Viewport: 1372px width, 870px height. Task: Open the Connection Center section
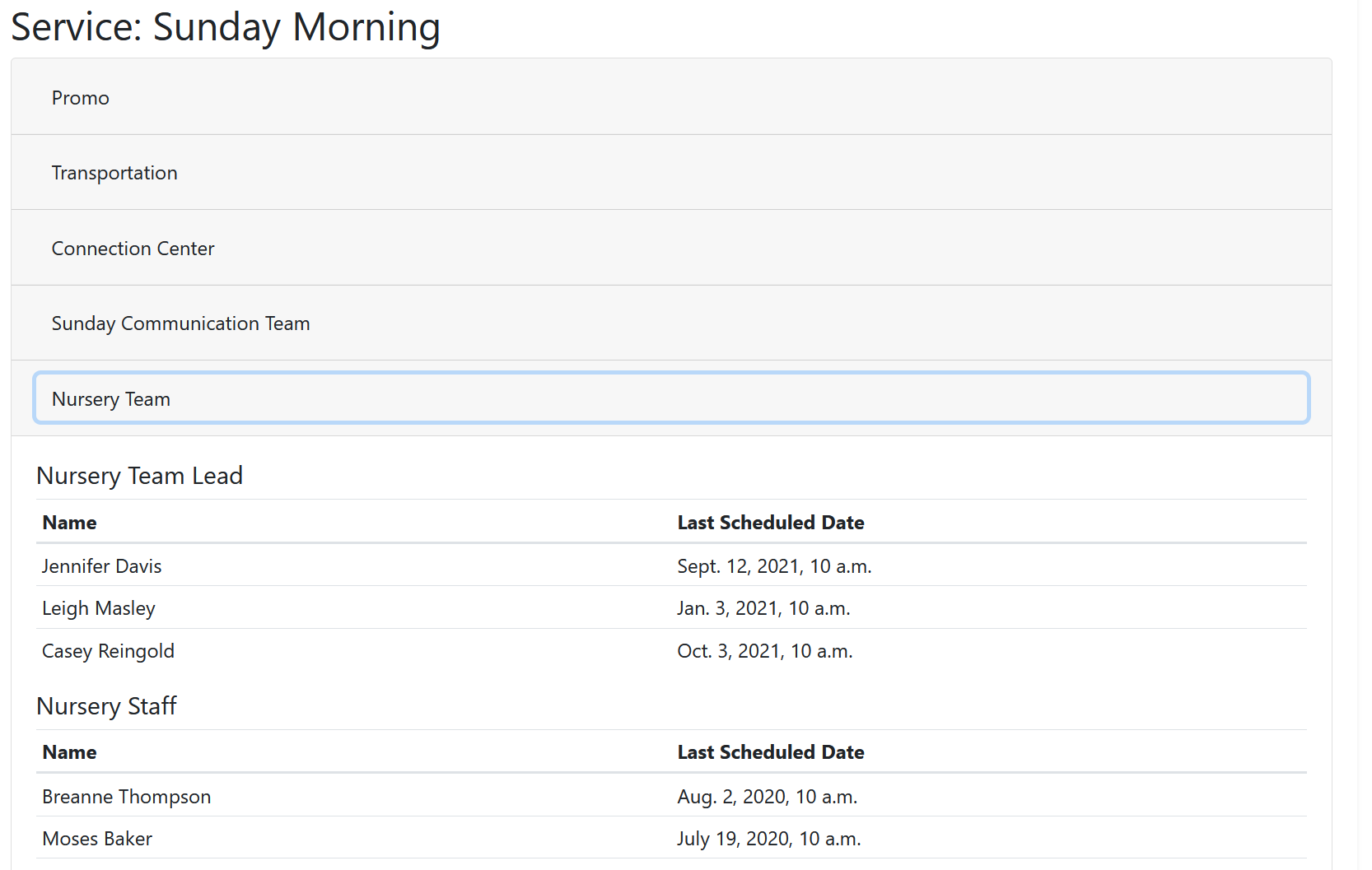point(133,249)
